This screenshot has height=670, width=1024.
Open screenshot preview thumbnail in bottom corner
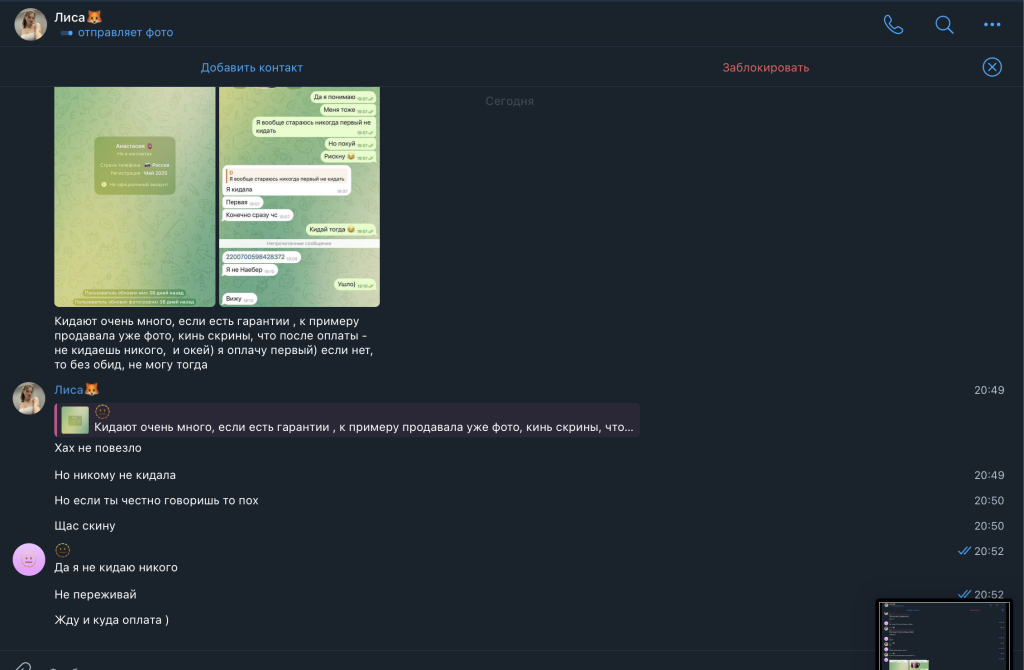(x=944, y=634)
